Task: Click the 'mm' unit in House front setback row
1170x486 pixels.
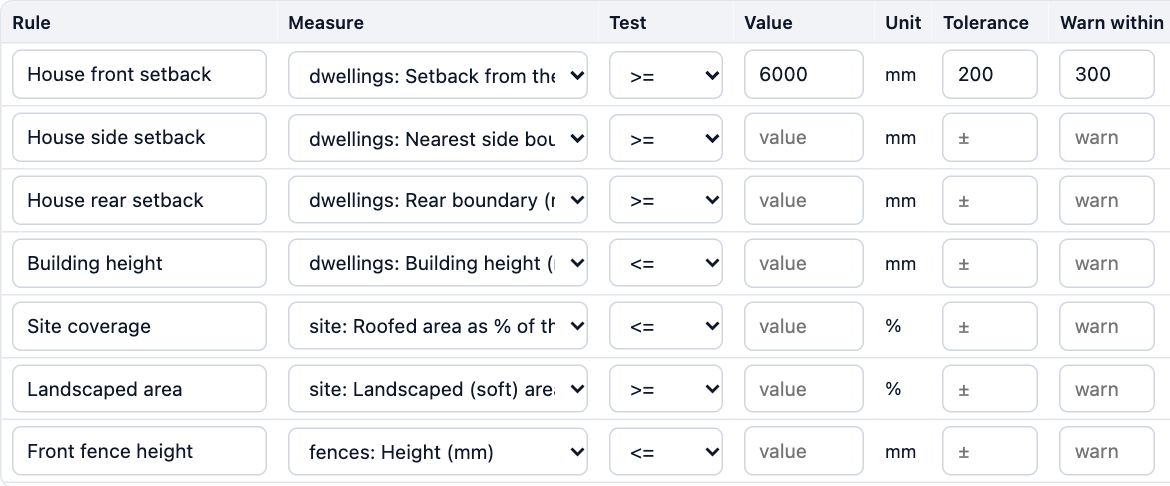Action: tap(900, 75)
